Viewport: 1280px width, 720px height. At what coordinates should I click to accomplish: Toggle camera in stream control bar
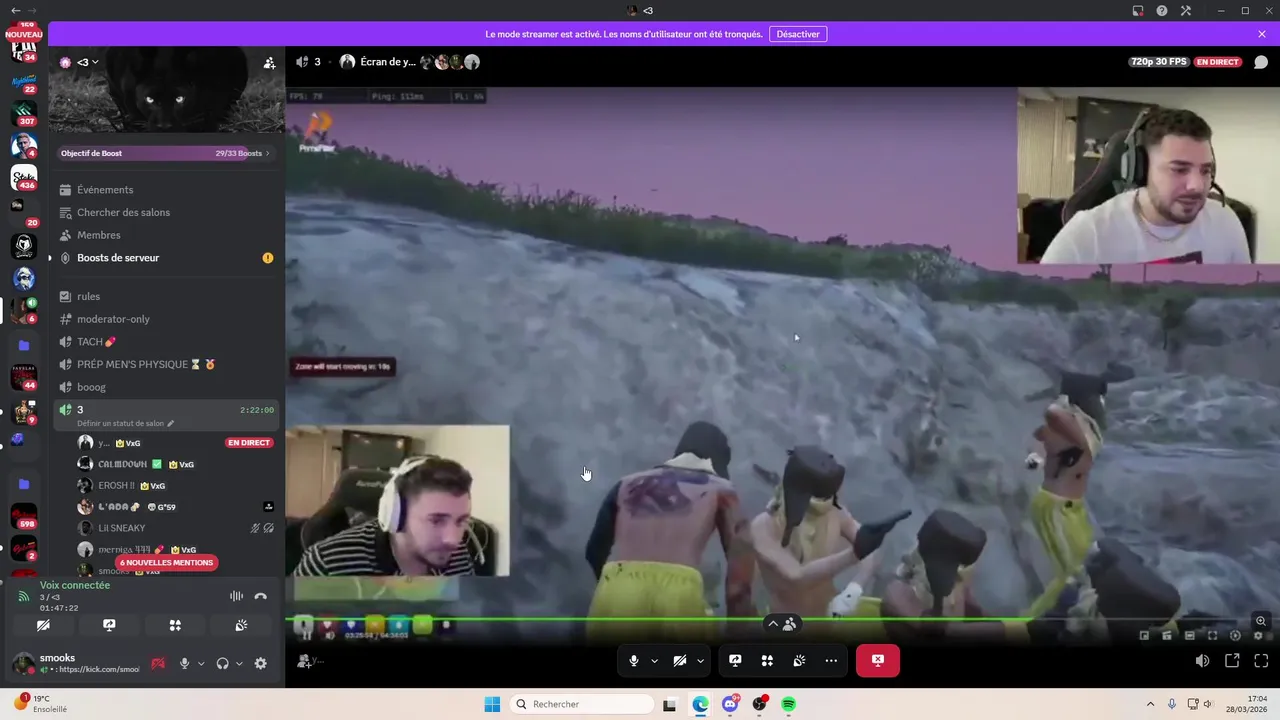click(679, 661)
